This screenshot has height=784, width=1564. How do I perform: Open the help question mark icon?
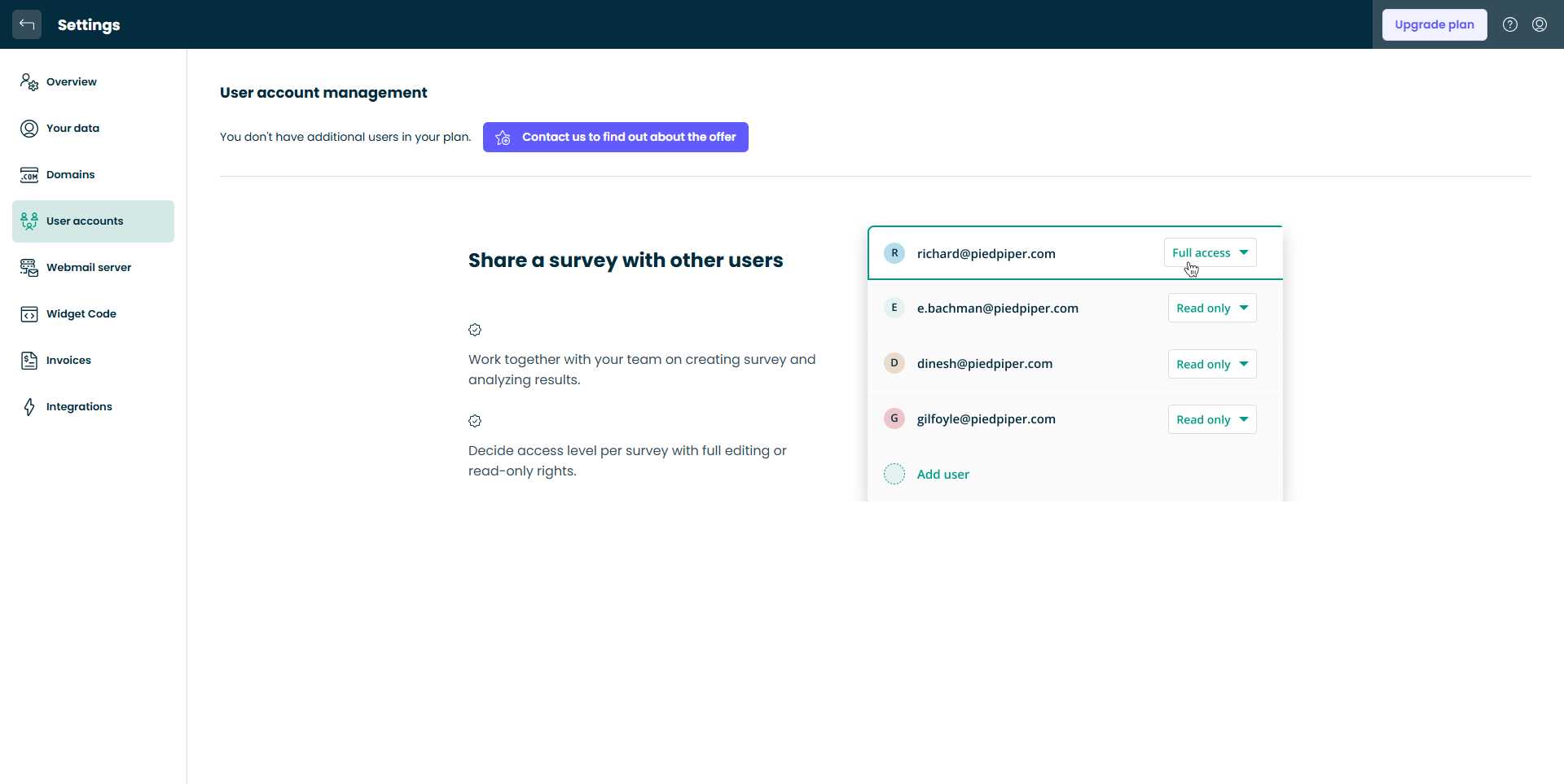[x=1509, y=24]
